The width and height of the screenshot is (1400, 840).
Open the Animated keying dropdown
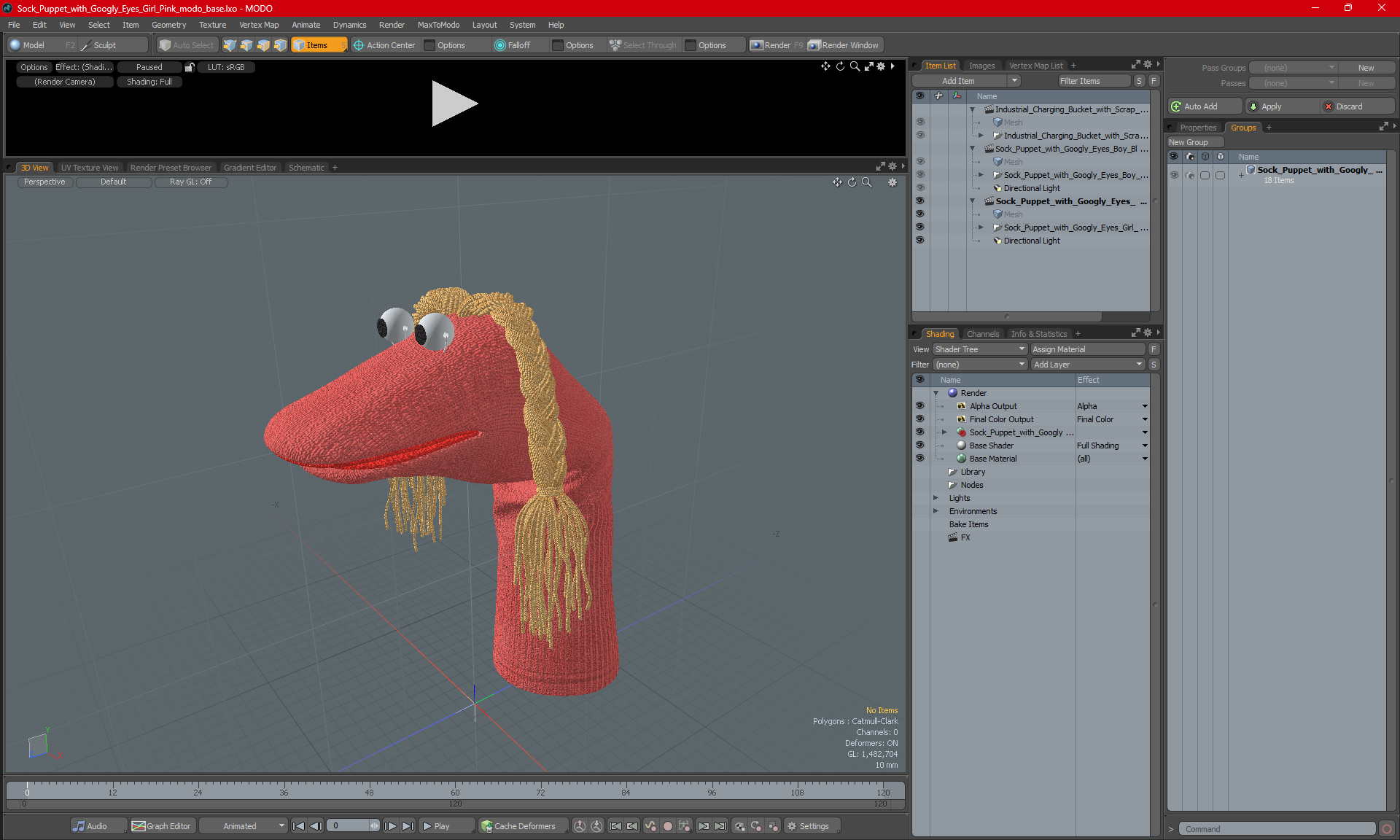[244, 826]
